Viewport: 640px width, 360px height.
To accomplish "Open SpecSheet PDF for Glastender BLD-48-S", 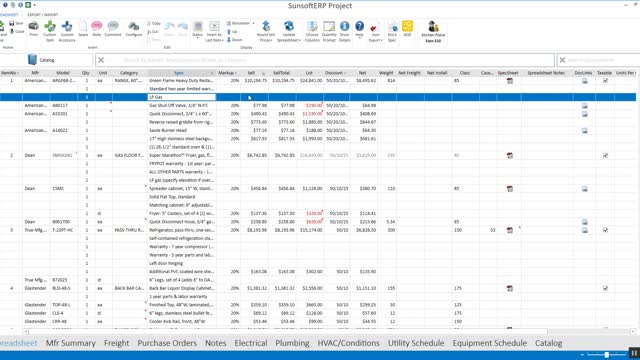I will pyautogui.click(x=510, y=288).
